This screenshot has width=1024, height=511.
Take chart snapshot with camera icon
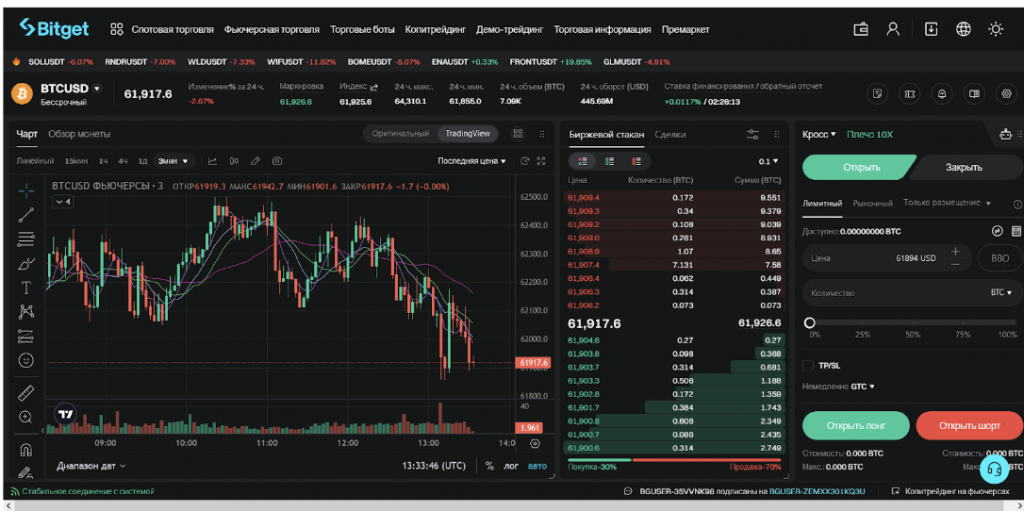click(278, 161)
